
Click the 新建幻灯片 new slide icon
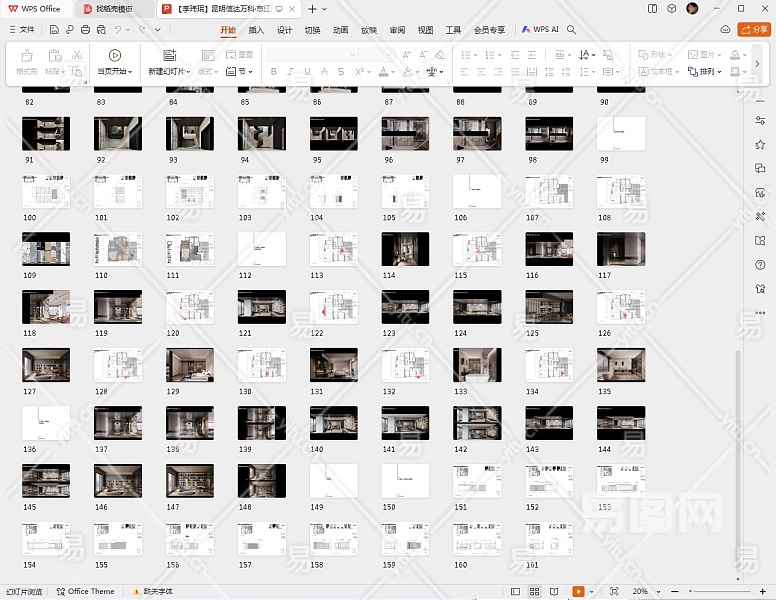click(169, 55)
